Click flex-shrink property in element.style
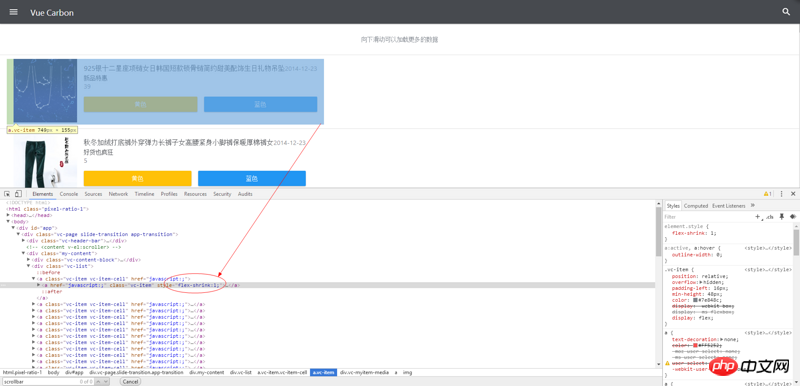This screenshot has width=800, height=386. coord(688,233)
